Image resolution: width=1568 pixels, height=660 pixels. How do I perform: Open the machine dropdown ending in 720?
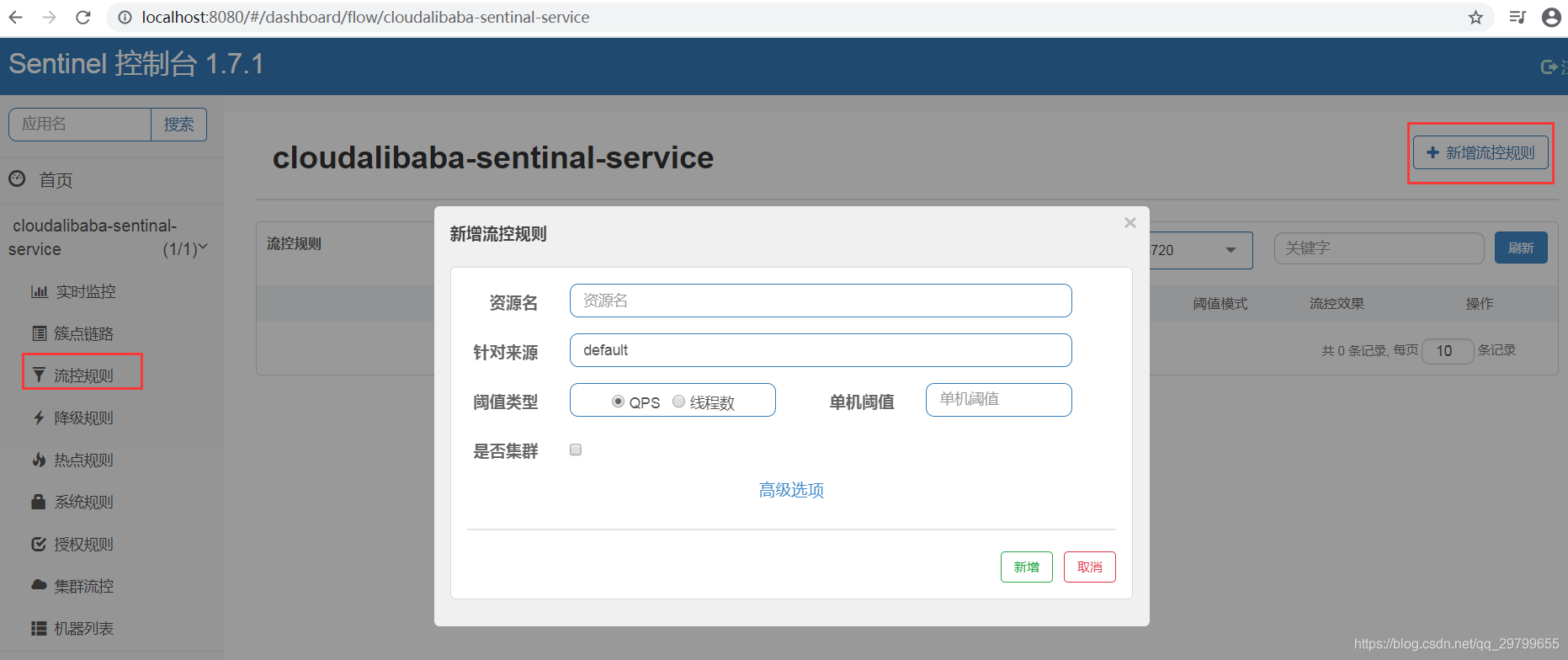[1201, 250]
